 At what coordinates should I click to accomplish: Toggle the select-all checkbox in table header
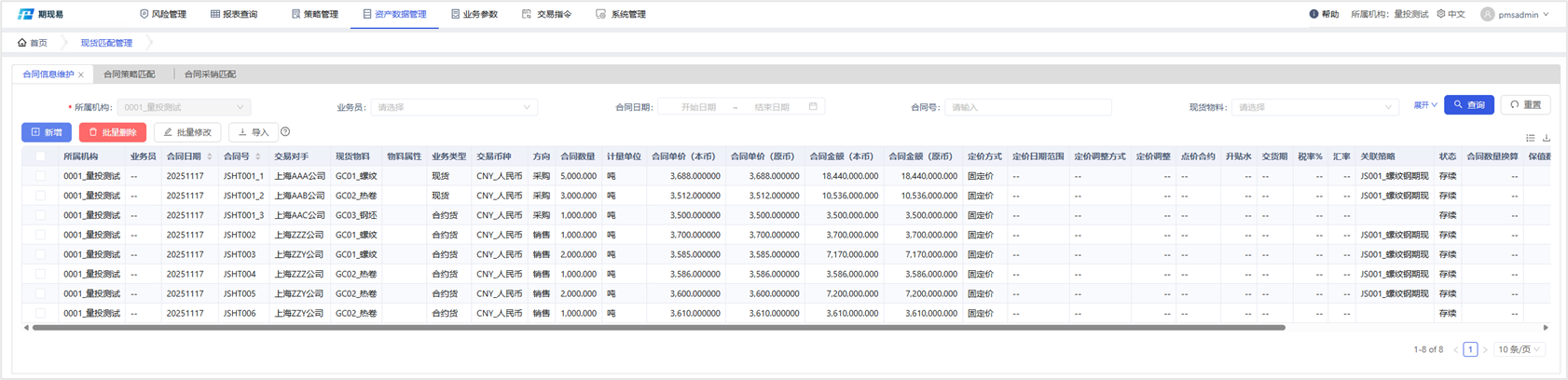(40, 156)
